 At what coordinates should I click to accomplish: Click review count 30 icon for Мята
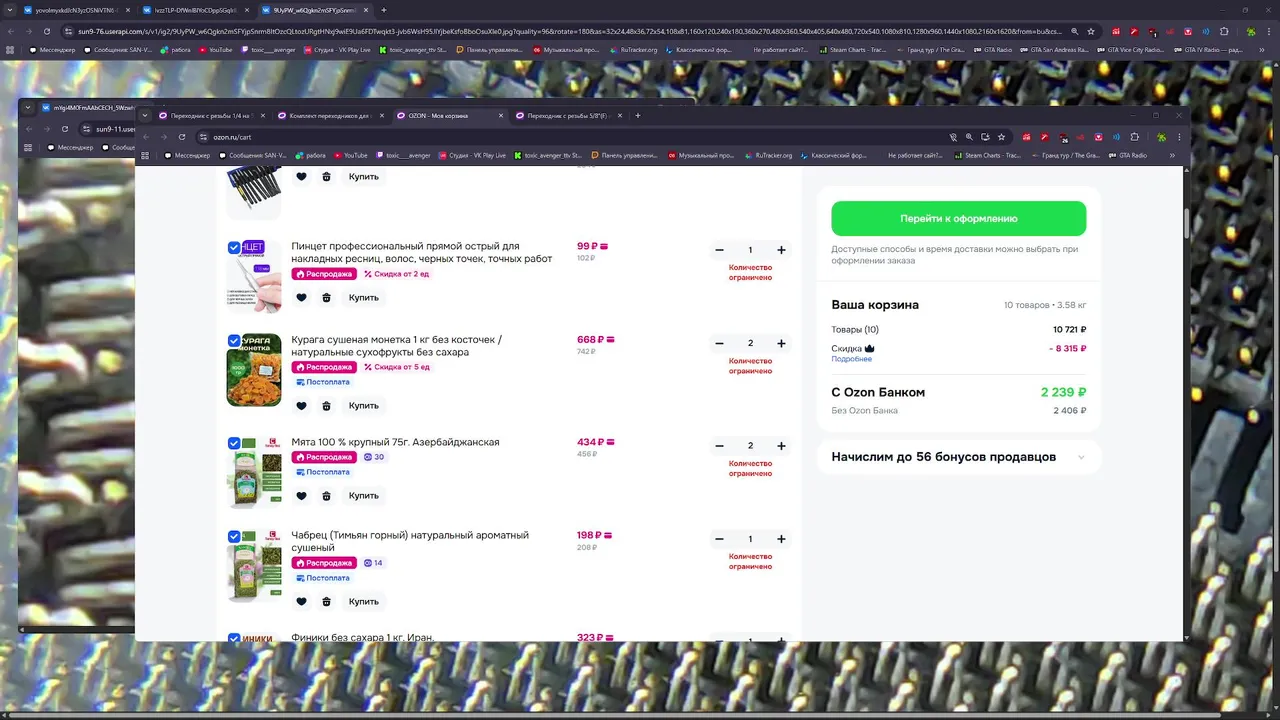point(374,457)
